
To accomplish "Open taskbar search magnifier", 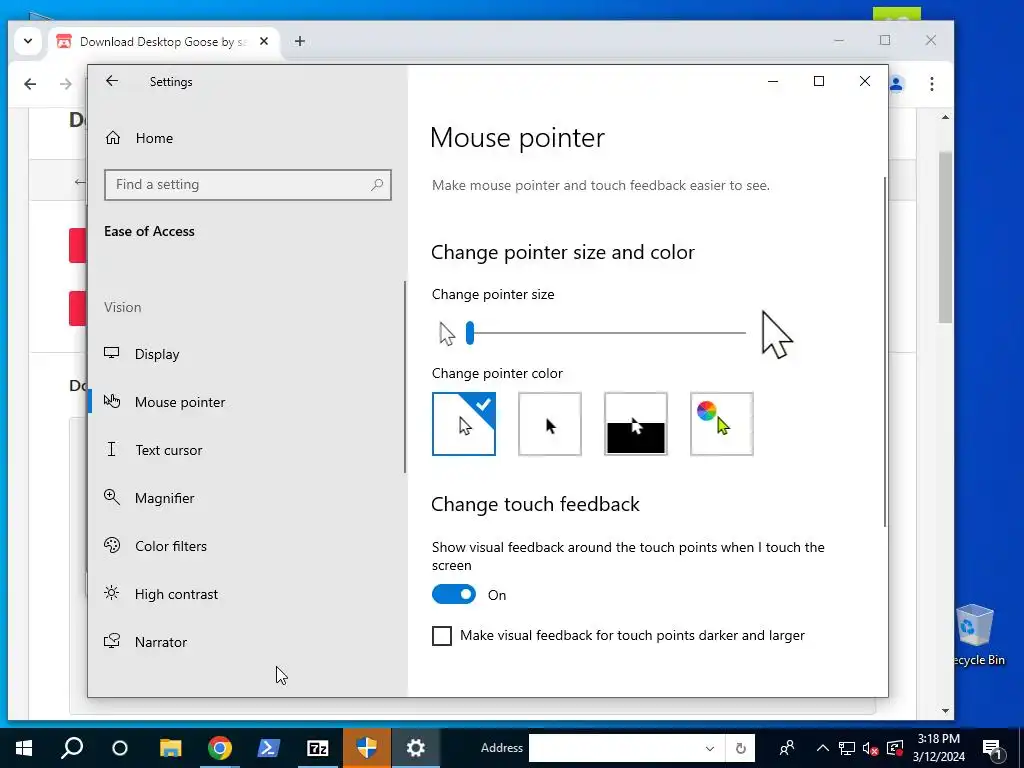I will pos(72,748).
